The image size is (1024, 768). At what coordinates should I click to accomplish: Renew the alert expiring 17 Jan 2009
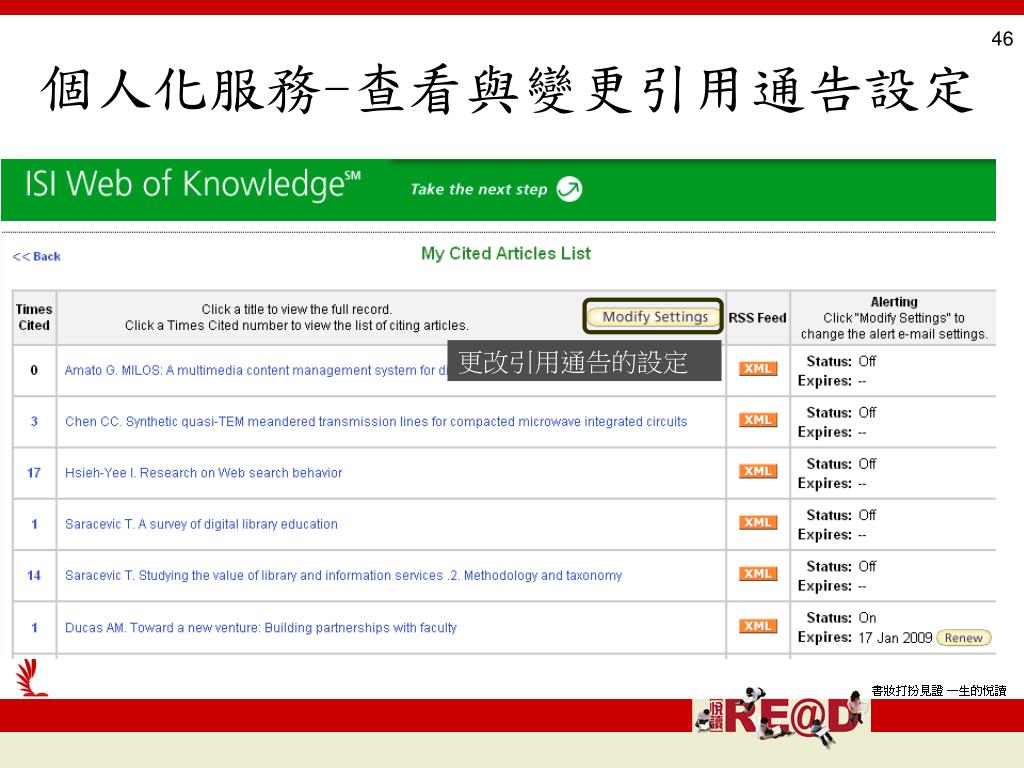tap(963, 638)
